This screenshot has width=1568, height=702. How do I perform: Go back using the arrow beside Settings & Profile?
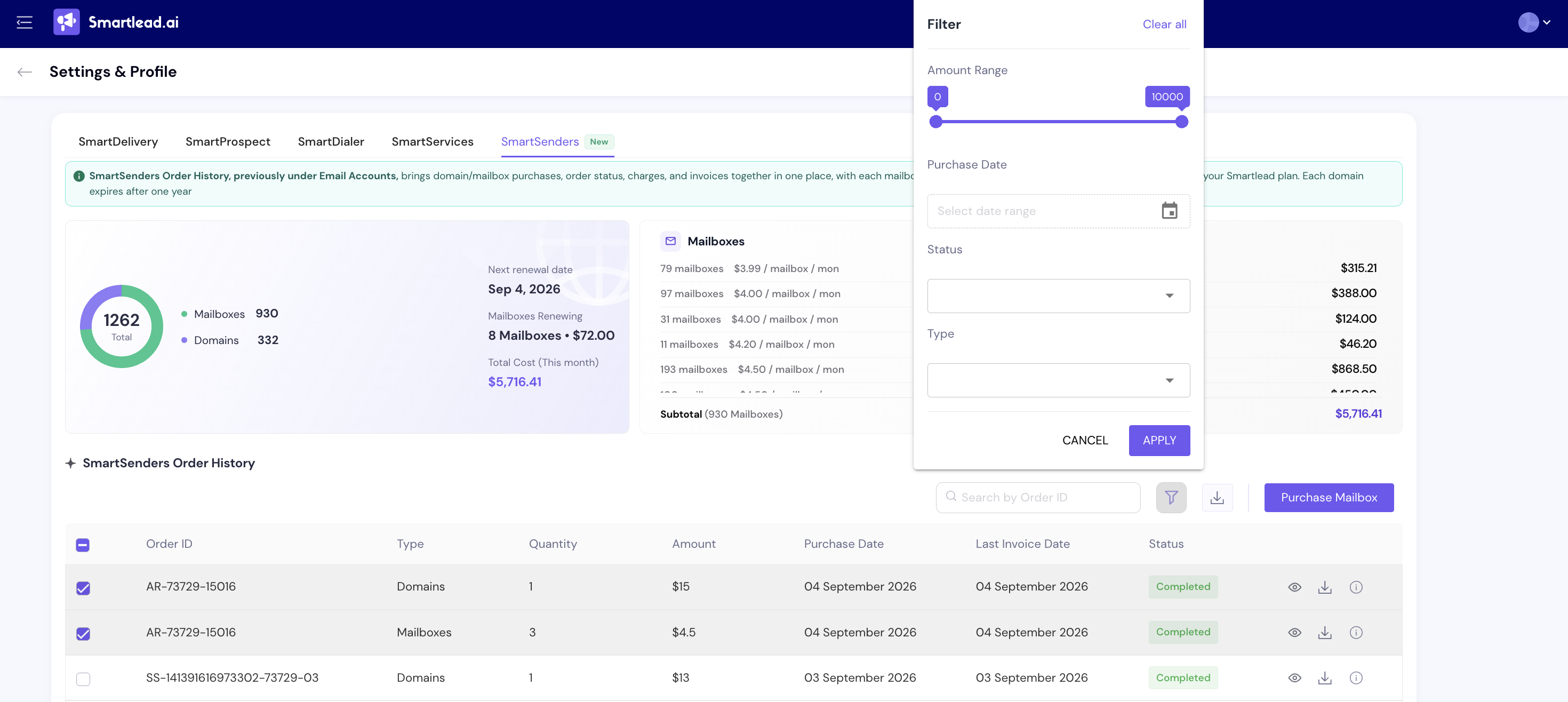click(x=25, y=72)
